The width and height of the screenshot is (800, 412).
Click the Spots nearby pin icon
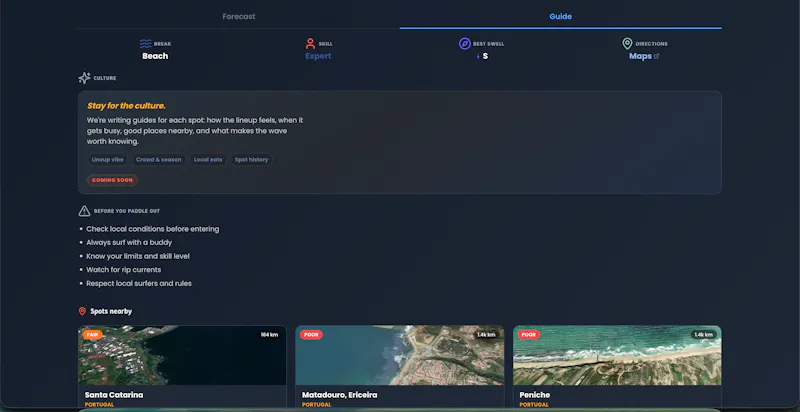[x=82, y=311]
